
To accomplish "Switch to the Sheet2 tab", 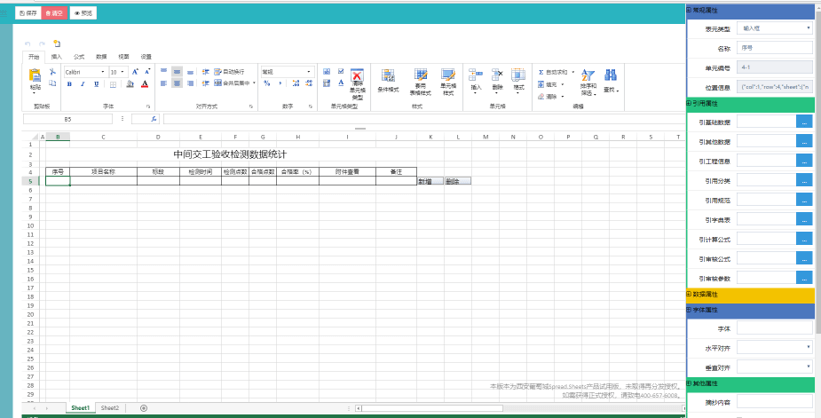I will coord(109,408).
